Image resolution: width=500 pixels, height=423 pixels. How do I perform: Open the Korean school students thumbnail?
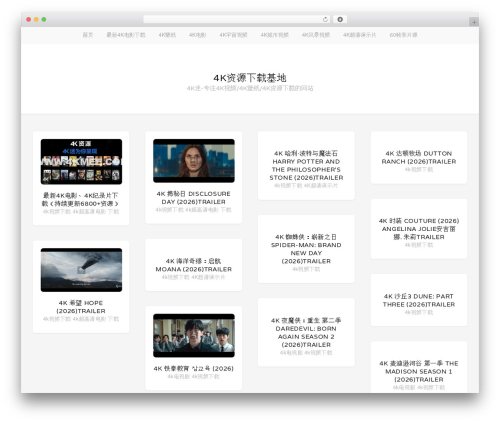point(194,336)
